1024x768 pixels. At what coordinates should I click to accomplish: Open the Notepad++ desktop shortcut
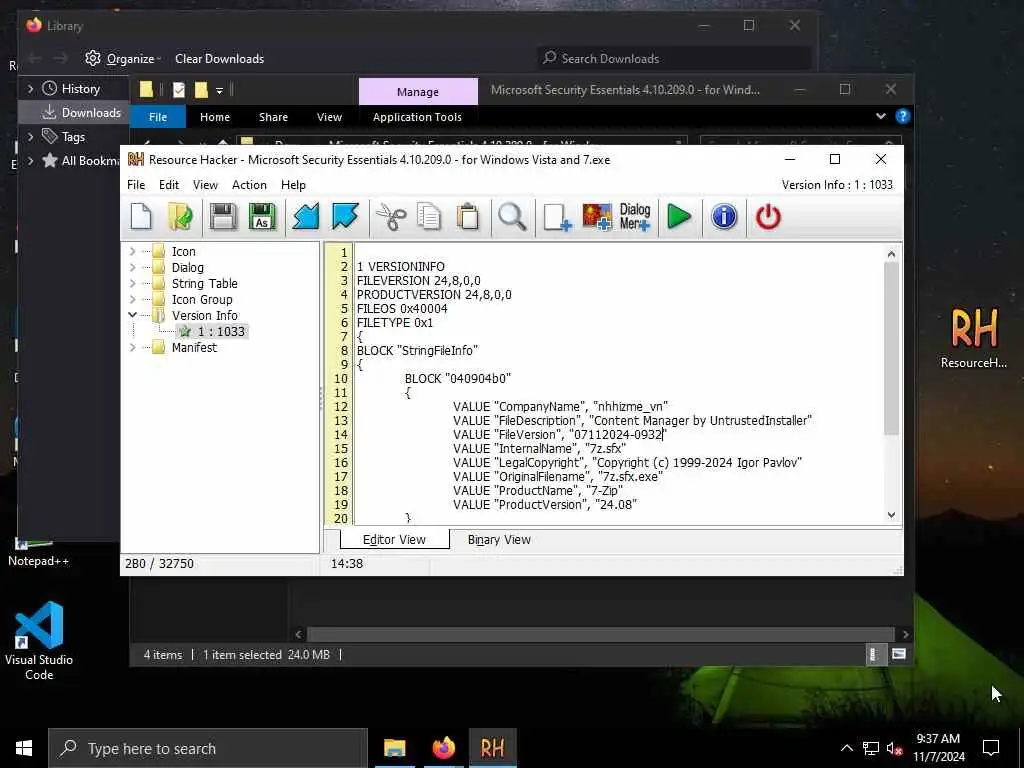[38, 552]
